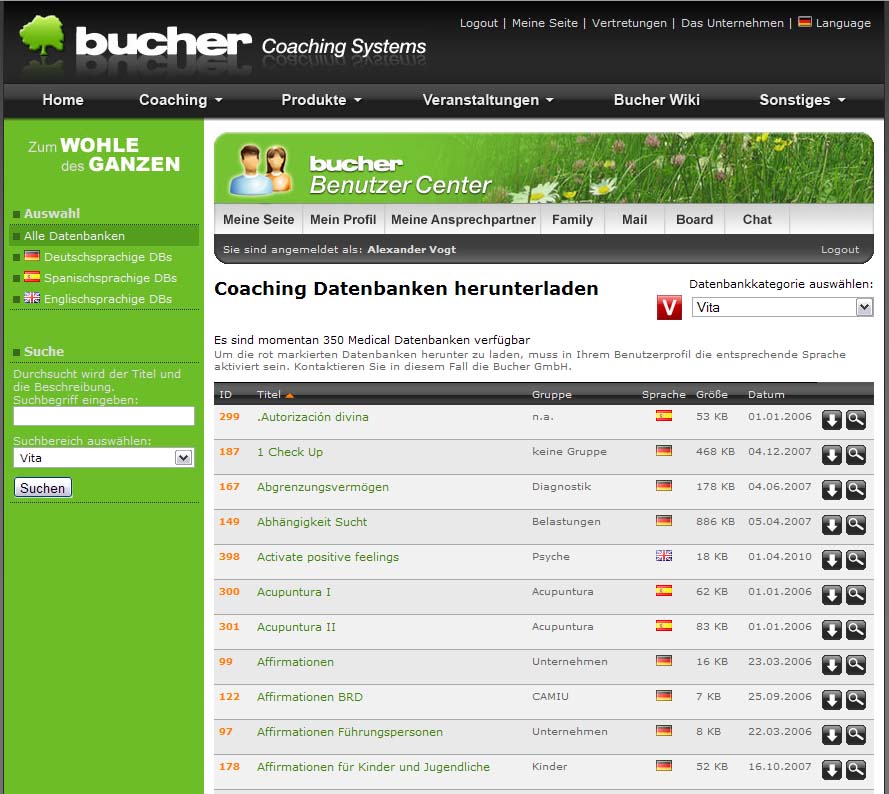Open the Family tab
This screenshot has height=794, width=889.
point(573,219)
